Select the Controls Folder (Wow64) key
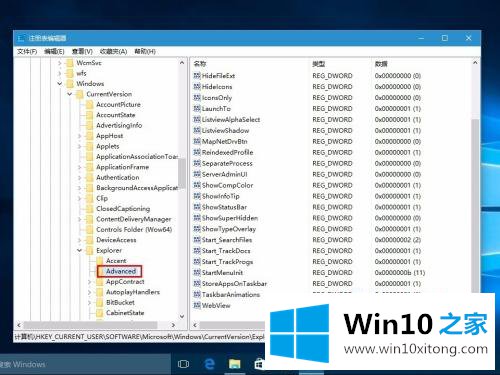The height and width of the screenshot is (375, 500). tap(134, 229)
